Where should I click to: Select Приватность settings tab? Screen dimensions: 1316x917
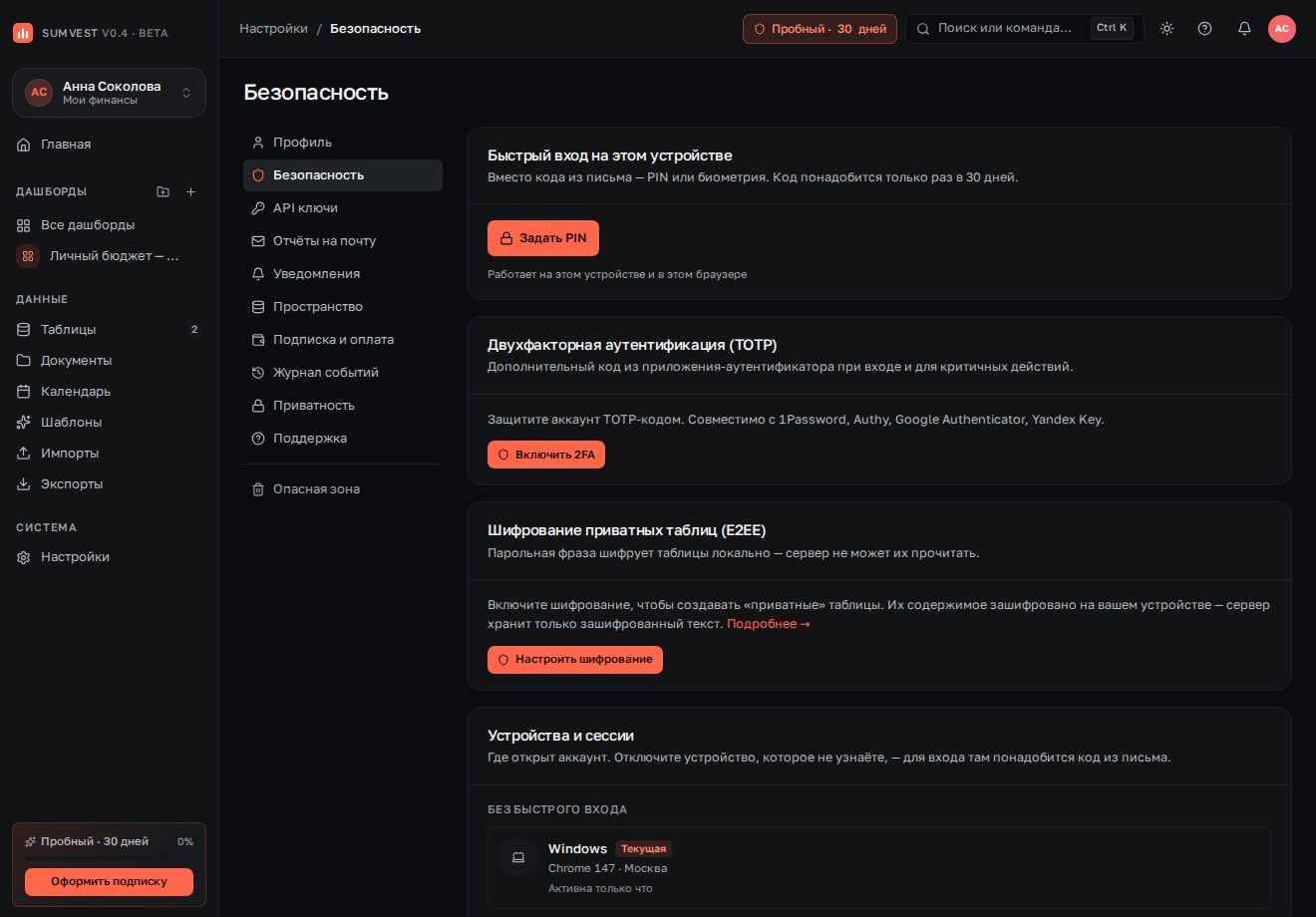pyautogui.click(x=343, y=406)
